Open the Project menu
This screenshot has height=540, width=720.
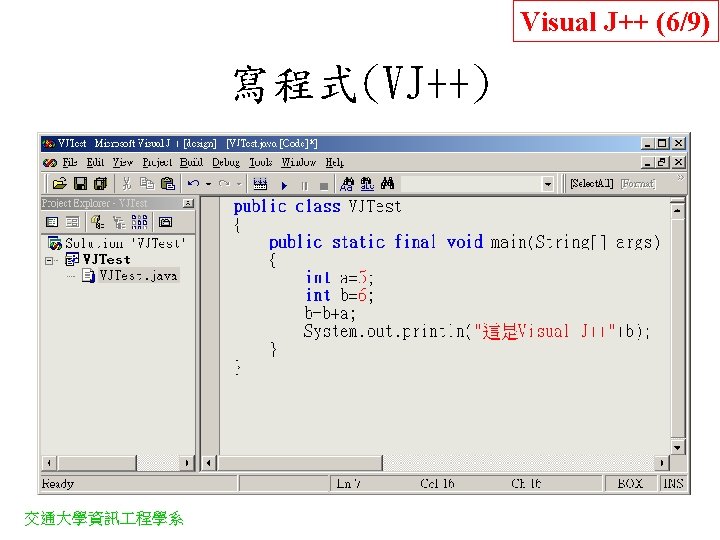[157, 163]
